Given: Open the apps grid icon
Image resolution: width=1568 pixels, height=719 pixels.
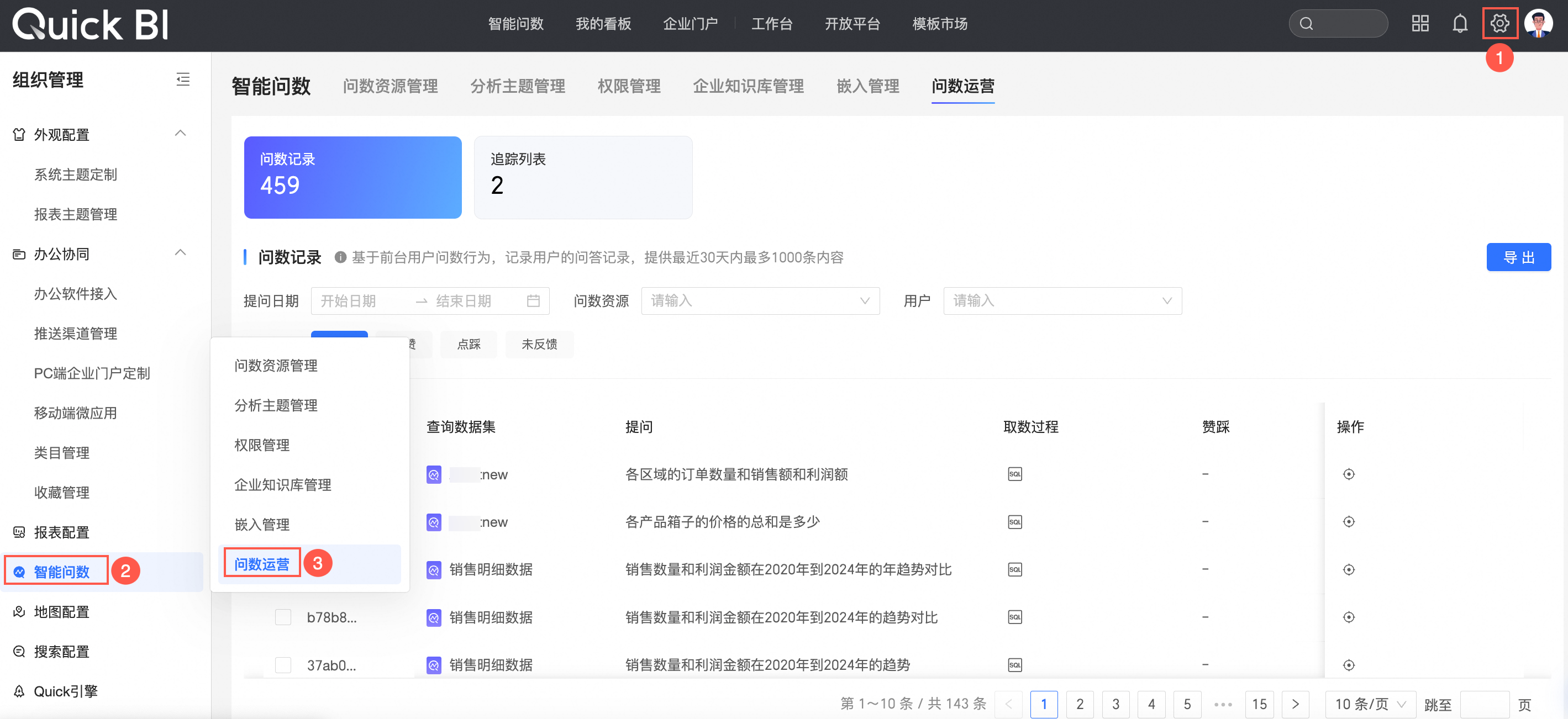Looking at the screenshot, I should coord(1420,24).
